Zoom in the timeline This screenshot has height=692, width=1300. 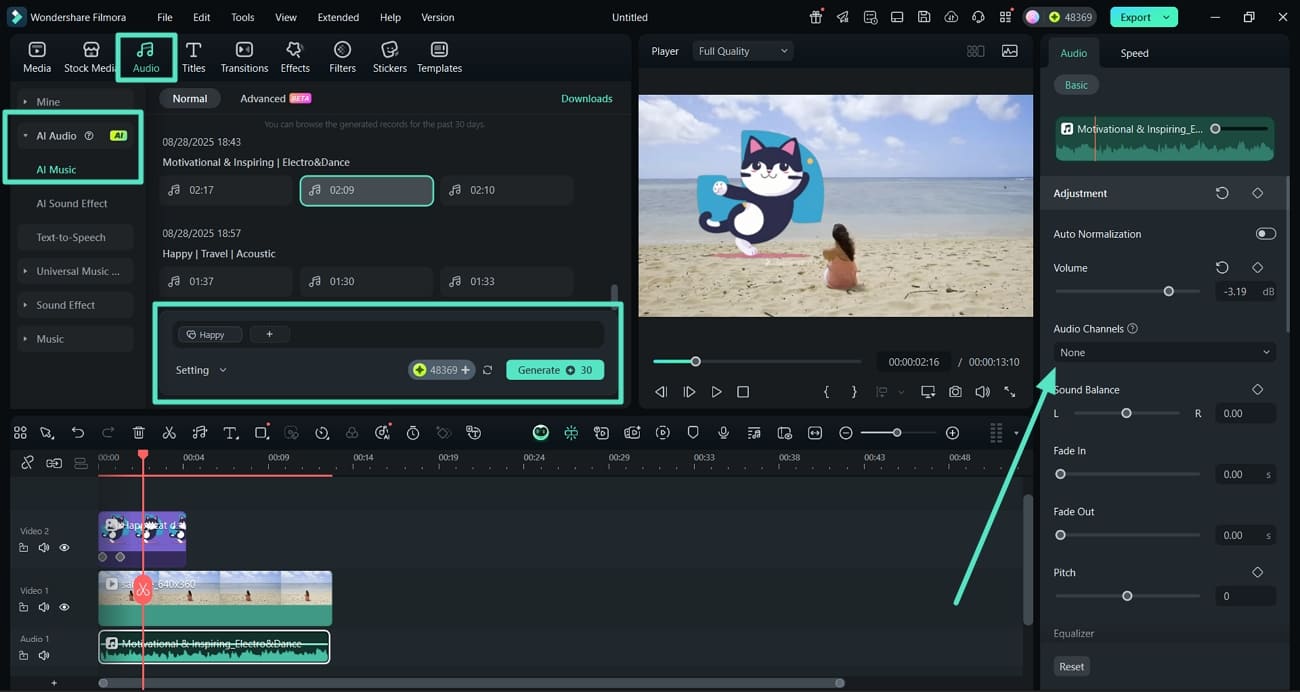[x=952, y=432]
